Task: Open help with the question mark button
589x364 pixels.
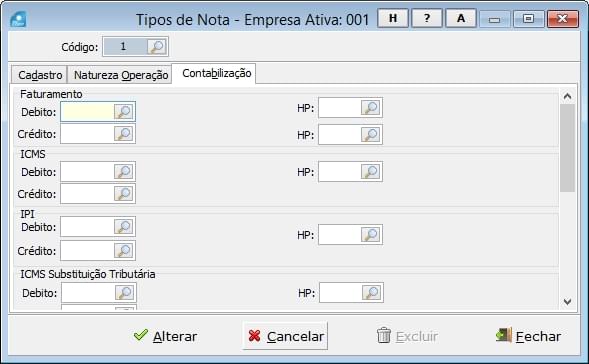Action: pos(427,18)
